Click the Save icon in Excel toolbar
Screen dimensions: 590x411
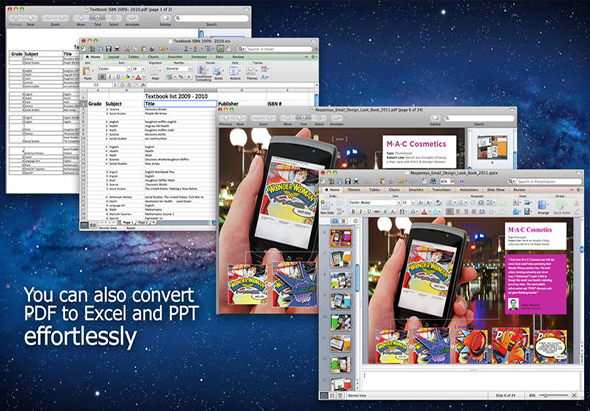tap(108, 49)
